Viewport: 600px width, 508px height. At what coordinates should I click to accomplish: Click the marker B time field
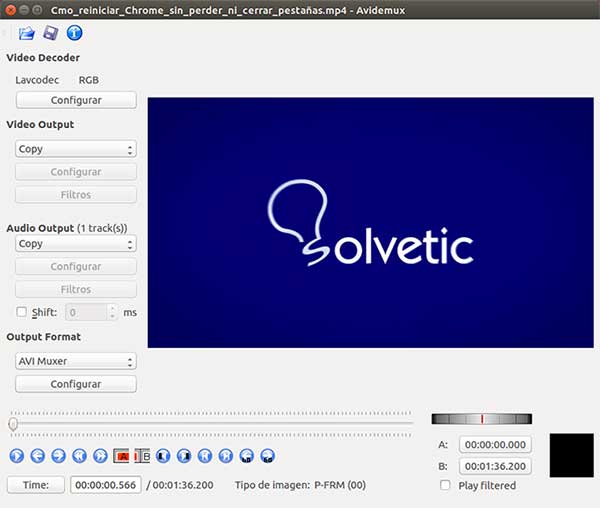click(x=495, y=466)
